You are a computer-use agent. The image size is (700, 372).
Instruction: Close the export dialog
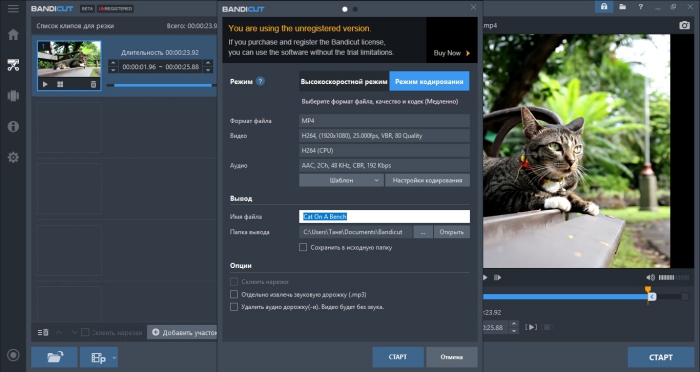[x=473, y=7]
